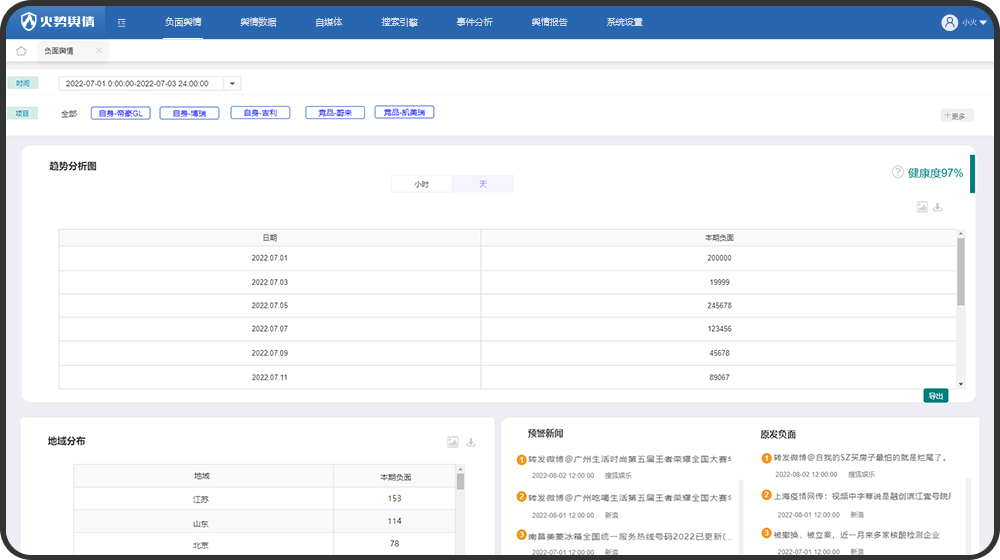Go to 事件分析 menu

pyautogui.click(x=474, y=22)
